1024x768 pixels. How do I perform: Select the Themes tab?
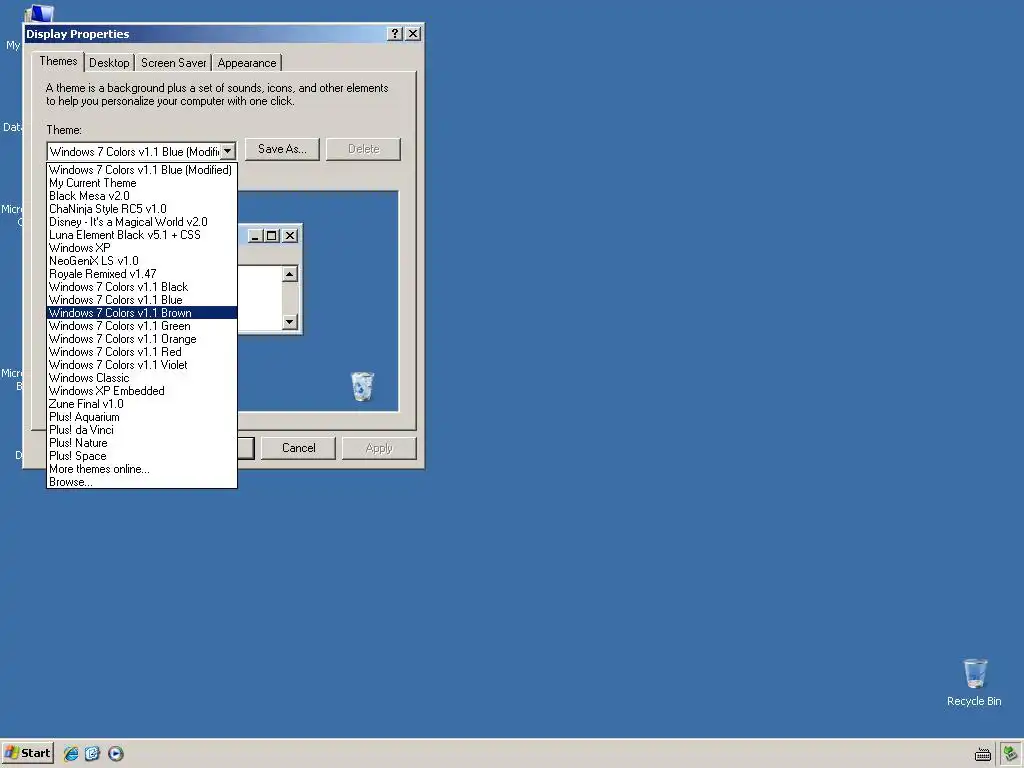pos(58,61)
